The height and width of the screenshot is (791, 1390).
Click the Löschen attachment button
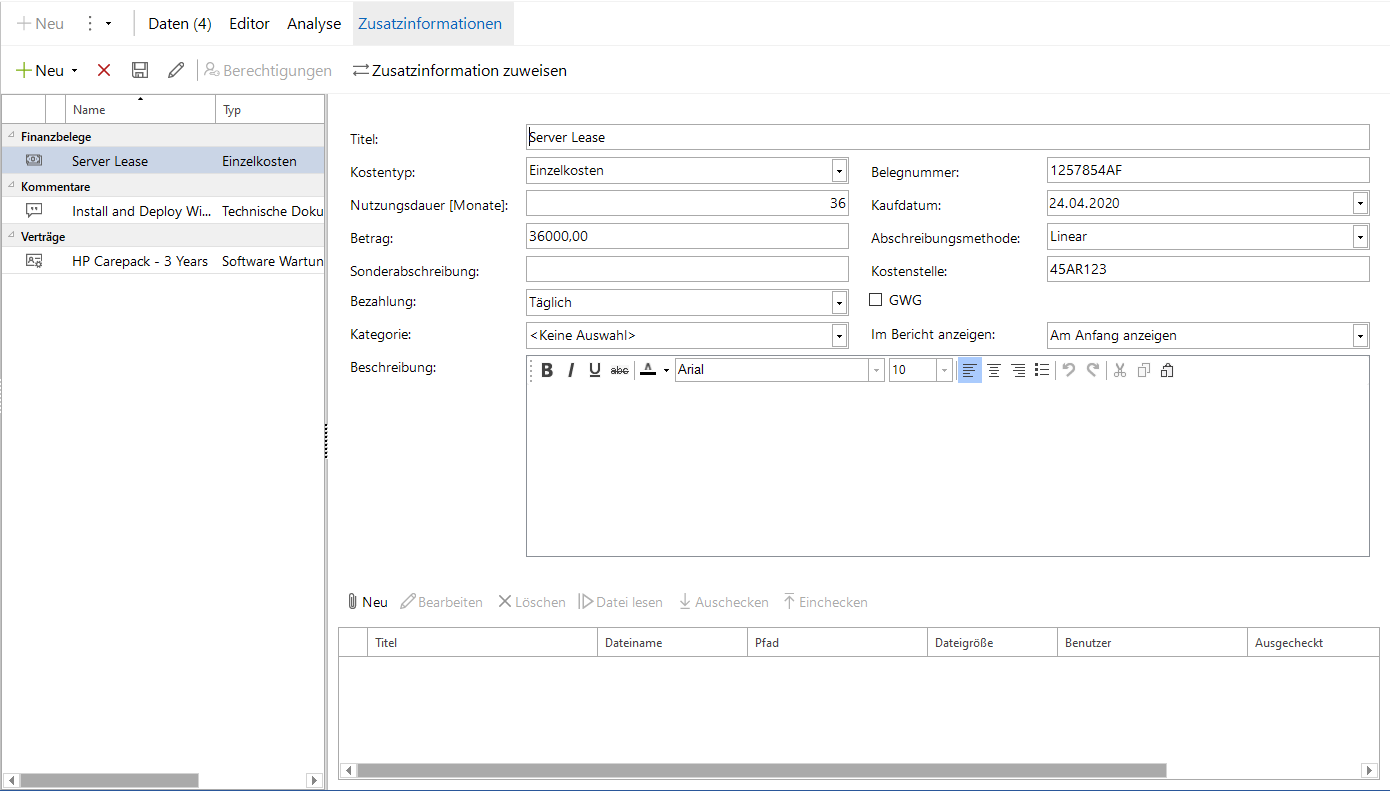(x=532, y=602)
